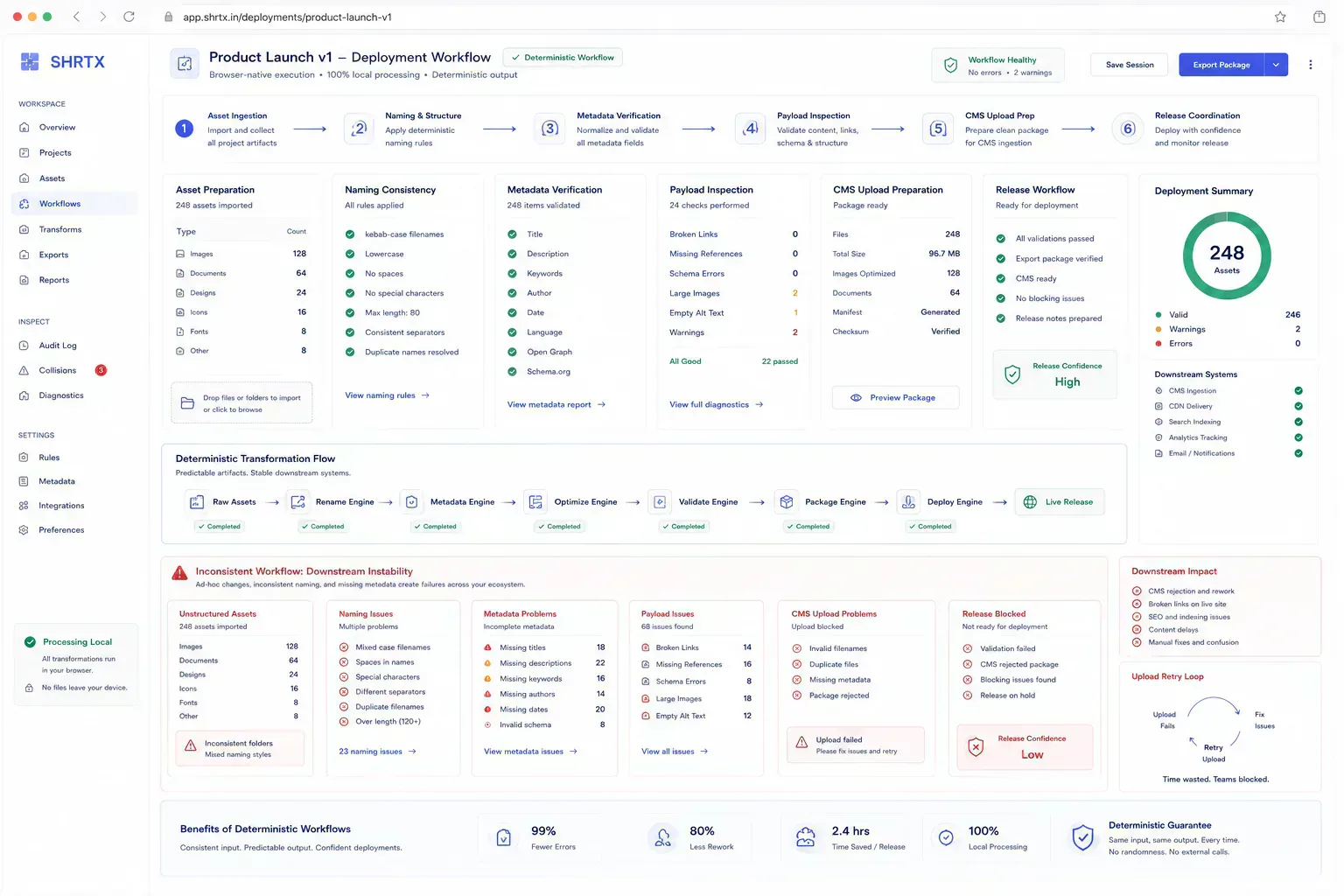Select step 1 Asset Ingestion
This screenshot has width=1344, height=896.
coord(185,129)
